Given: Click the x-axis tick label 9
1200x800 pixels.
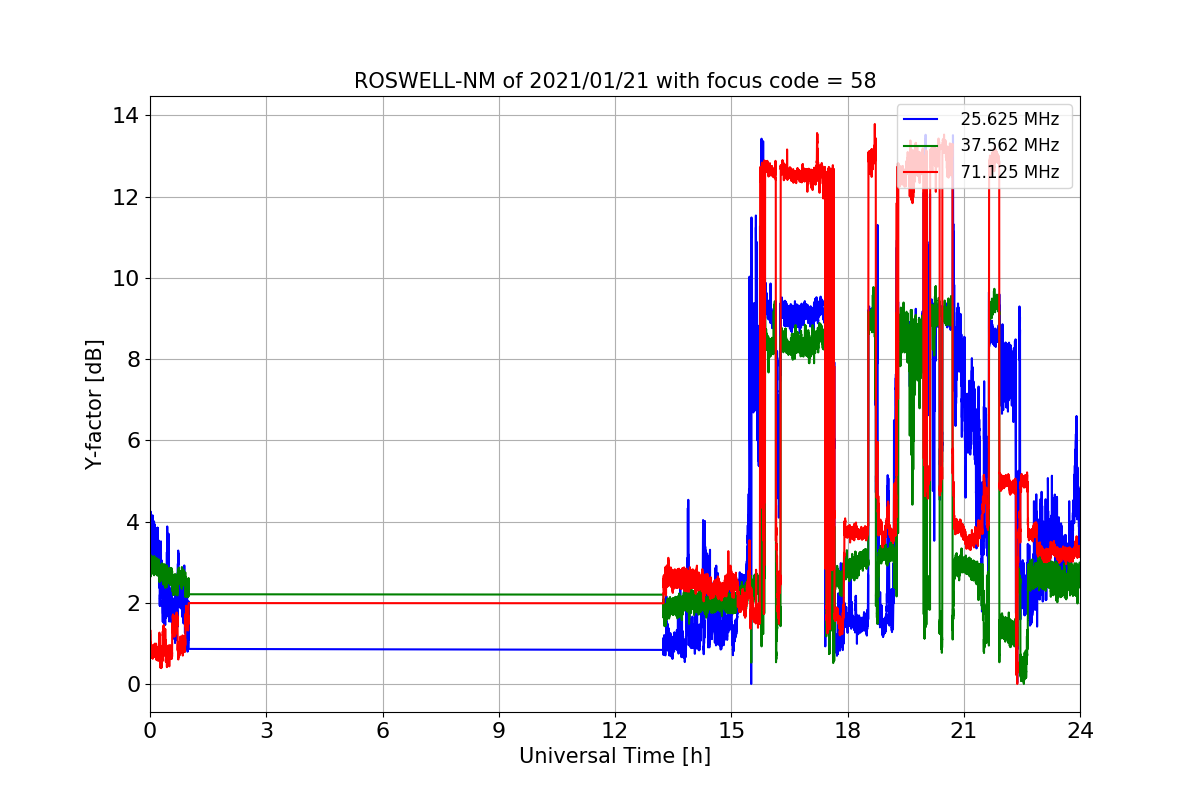Looking at the screenshot, I should click(499, 731).
